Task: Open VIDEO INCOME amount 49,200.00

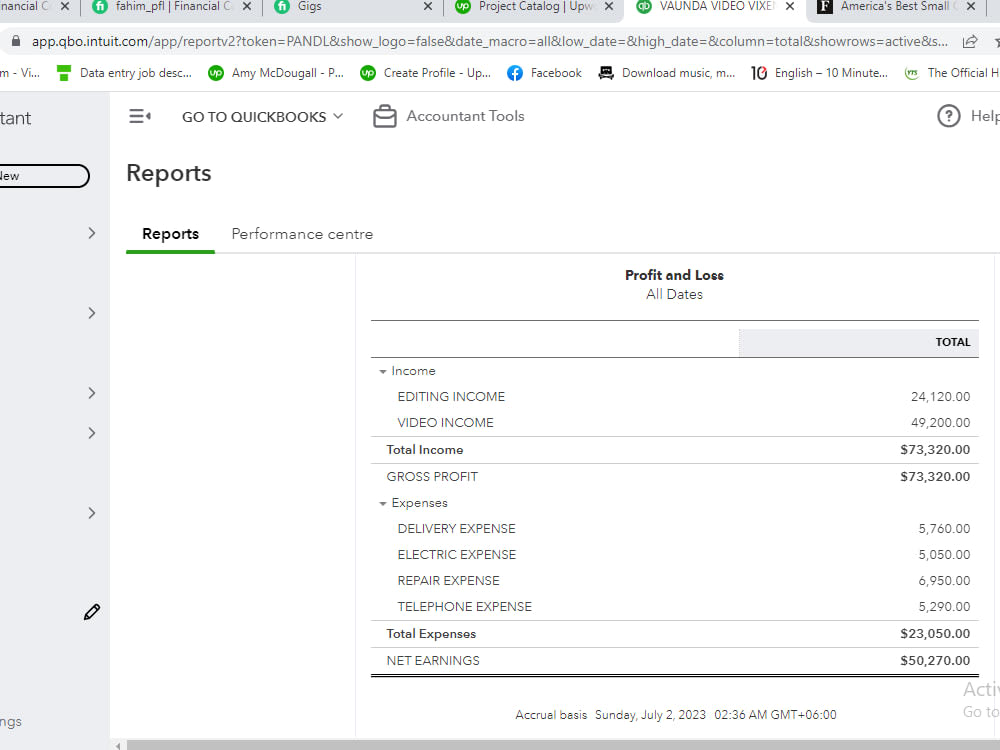Action: coord(941,423)
